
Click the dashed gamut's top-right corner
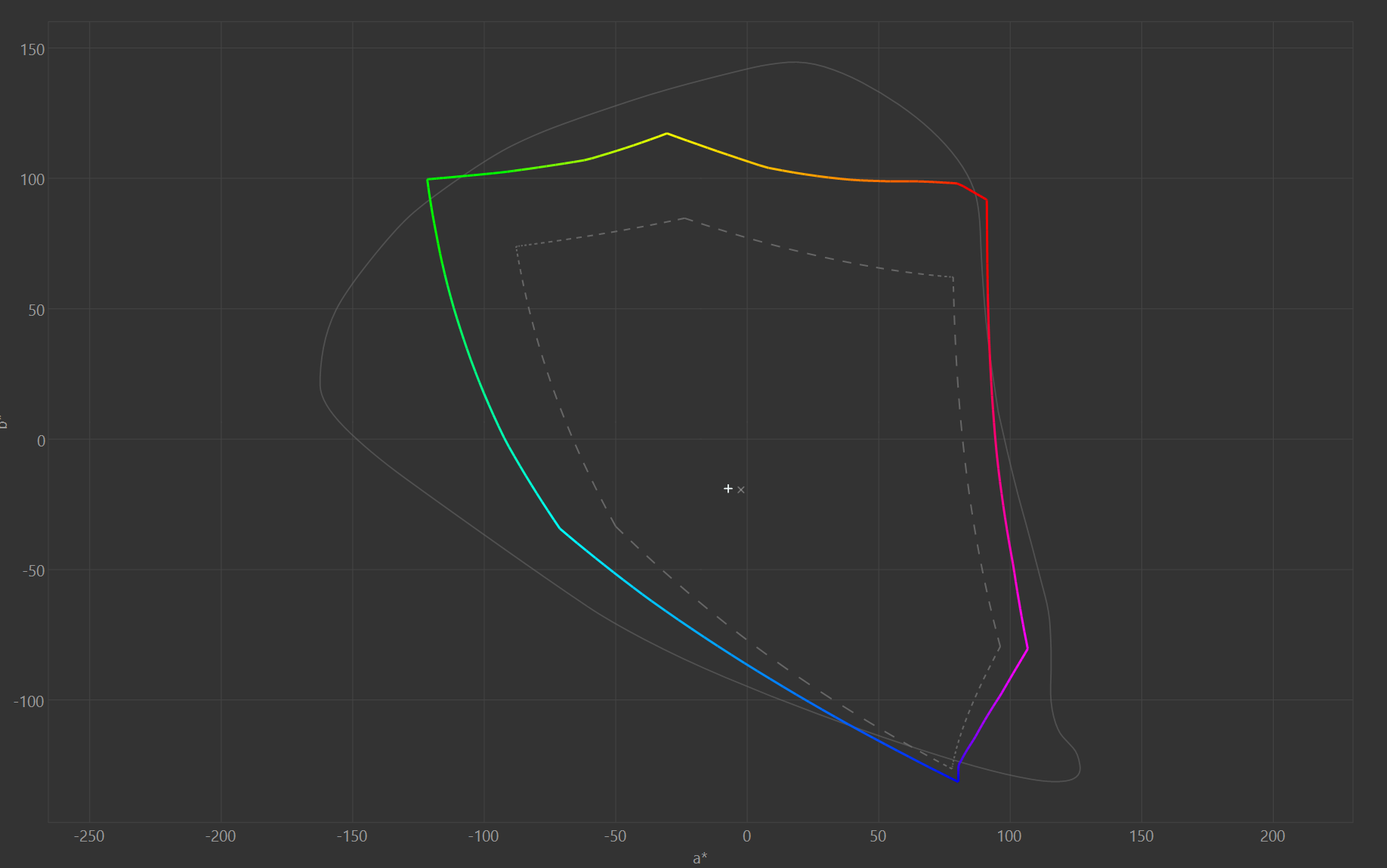953,277
